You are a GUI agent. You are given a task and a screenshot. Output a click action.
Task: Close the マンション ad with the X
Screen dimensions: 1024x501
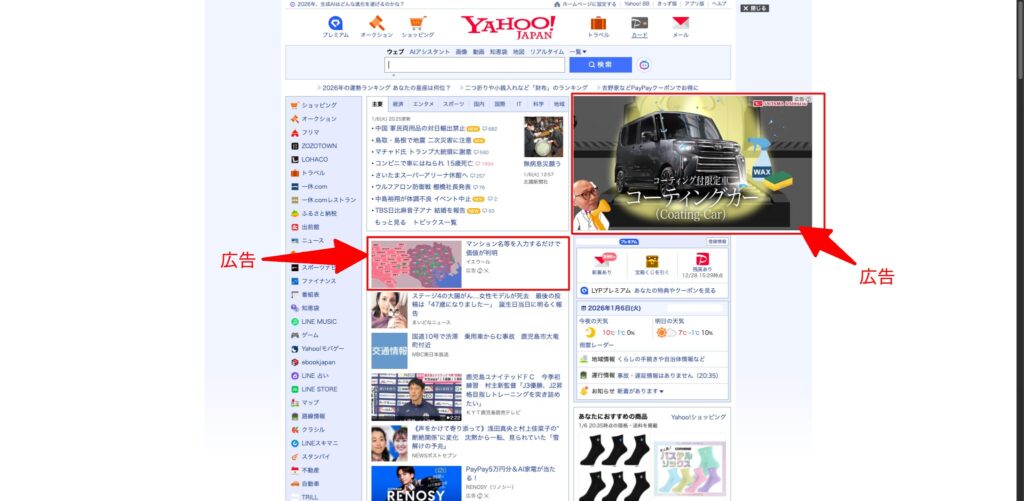click(487, 271)
